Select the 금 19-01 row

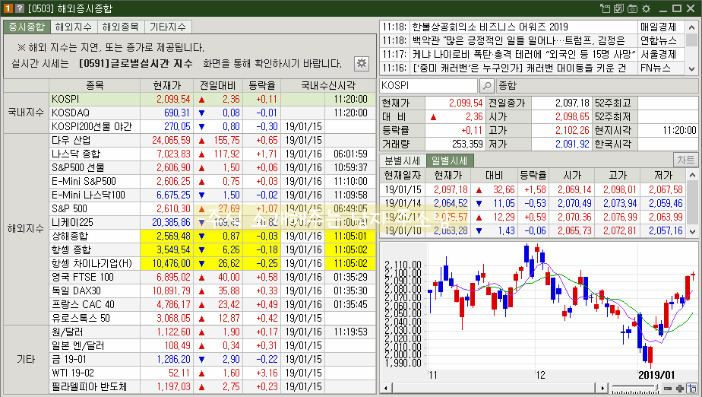212,359
